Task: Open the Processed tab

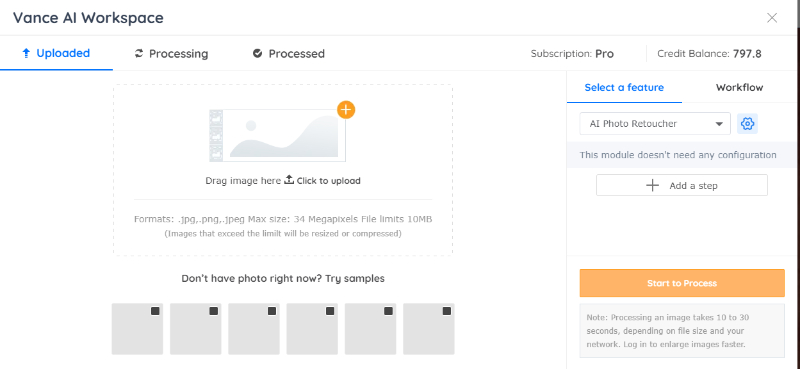Action: tap(289, 54)
